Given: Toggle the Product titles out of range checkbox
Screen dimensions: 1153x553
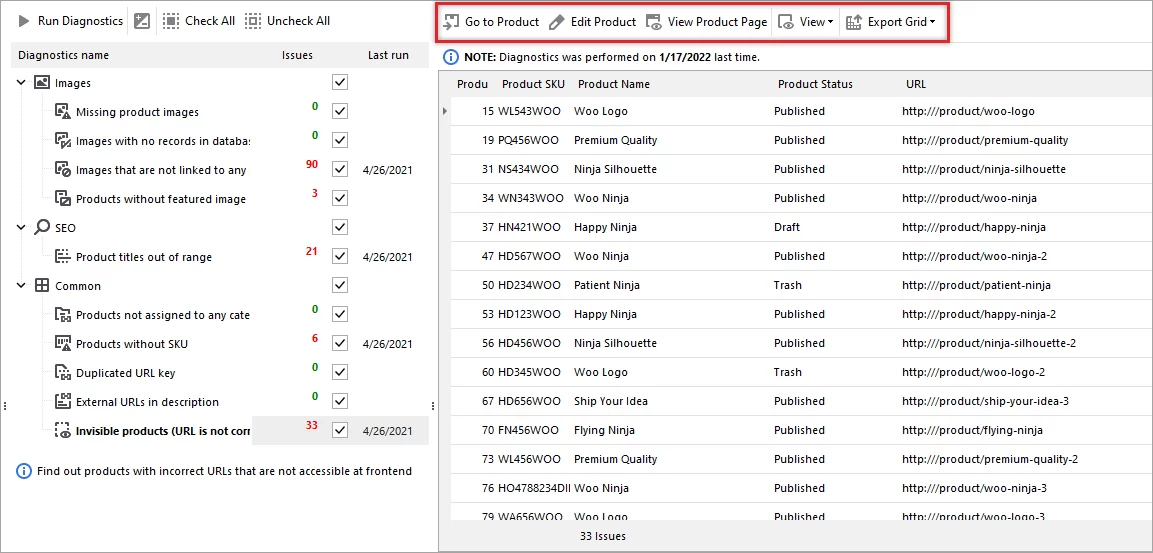Looking at the screenshot, I should click(x=340, y=256).
